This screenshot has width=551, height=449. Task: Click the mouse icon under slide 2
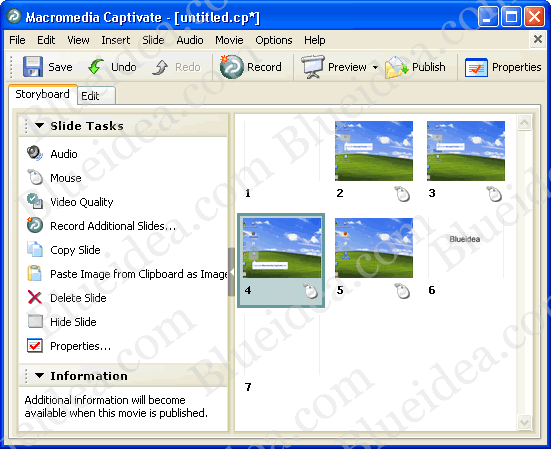pyautogui.click(x=402, y=194)
